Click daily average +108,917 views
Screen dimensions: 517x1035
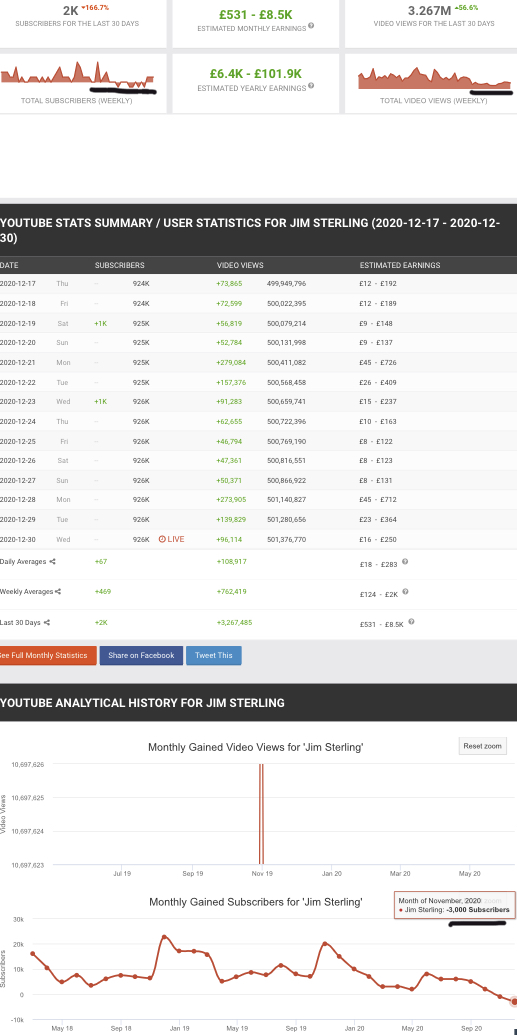(x=232, y=562)
